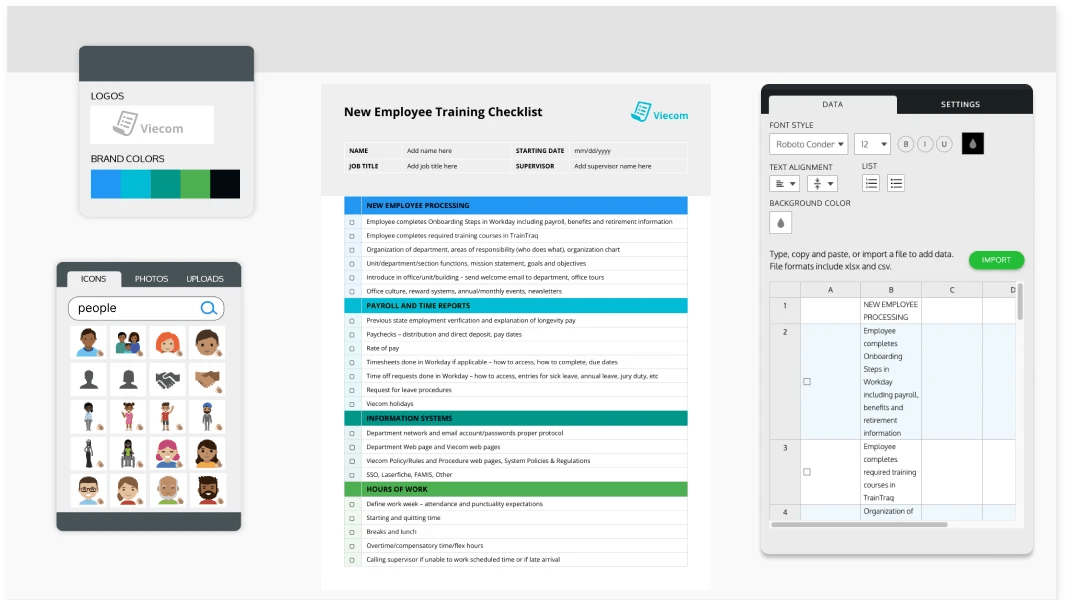Viewport: 1067px width, 600px height.
Task: Select the gray male silhouette icon
Action: (x=88, y=380)
